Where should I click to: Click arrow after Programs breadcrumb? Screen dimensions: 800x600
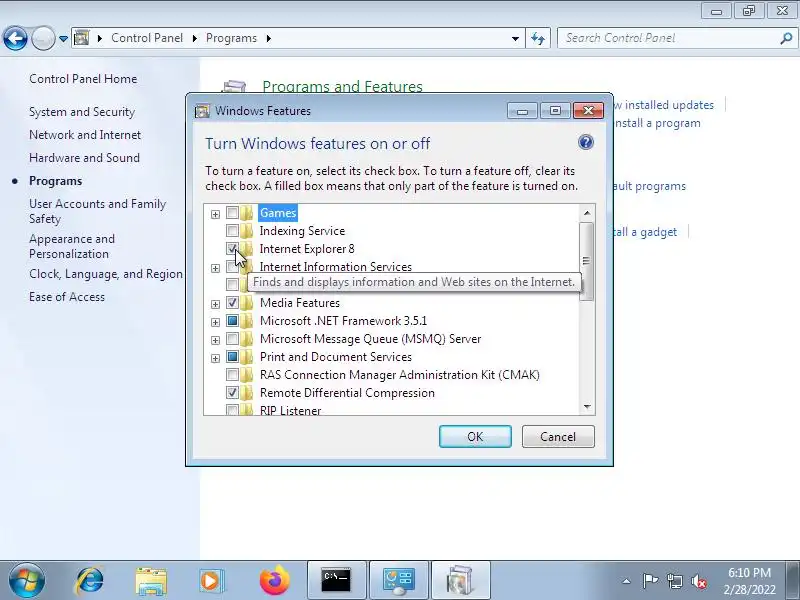point(269,38)
